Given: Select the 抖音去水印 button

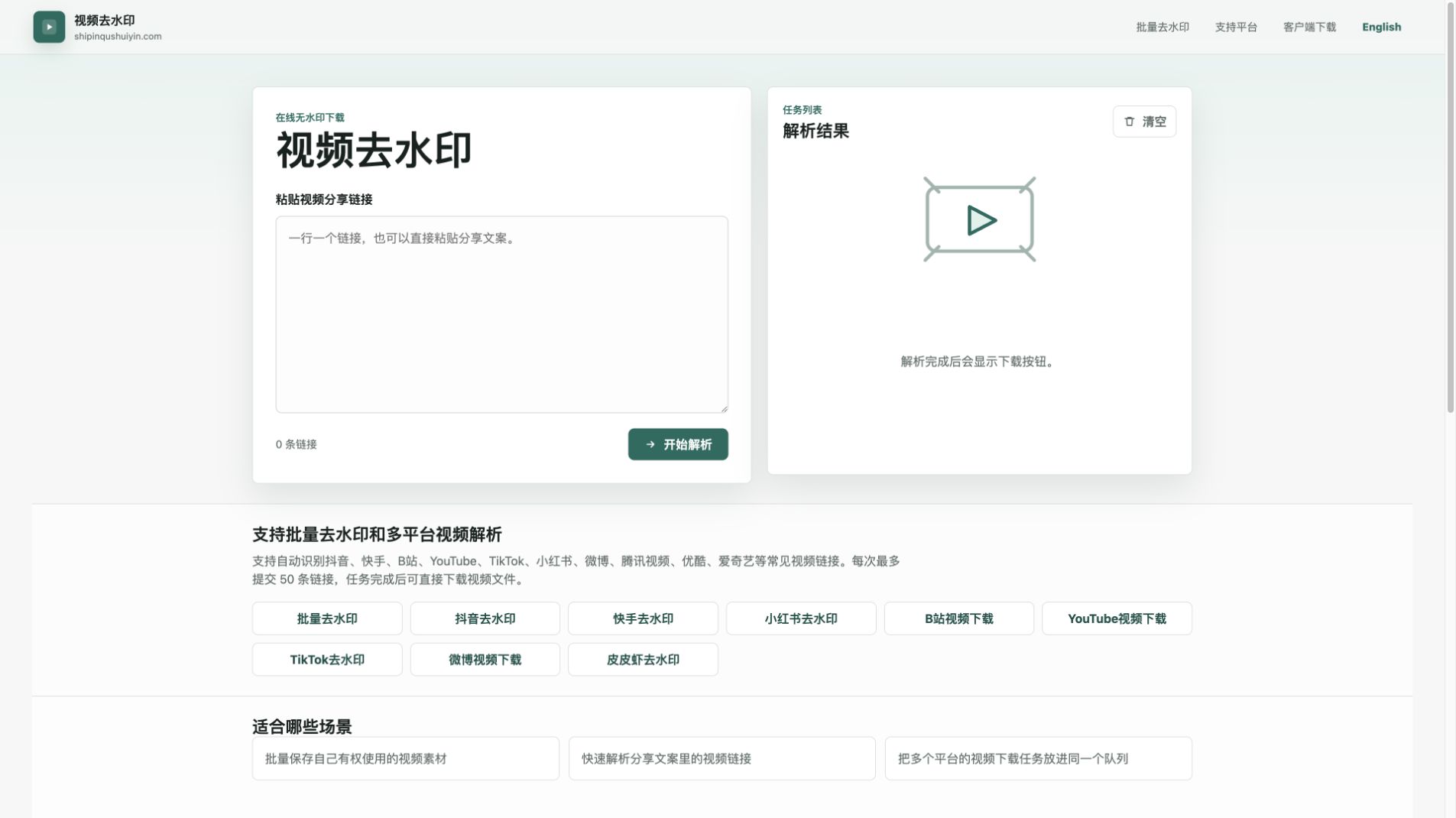Looking at the screenshot, I should click(x=485, y=618).
